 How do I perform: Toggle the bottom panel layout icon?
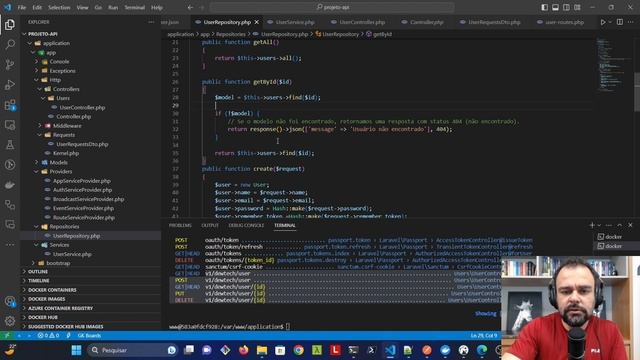556,7
